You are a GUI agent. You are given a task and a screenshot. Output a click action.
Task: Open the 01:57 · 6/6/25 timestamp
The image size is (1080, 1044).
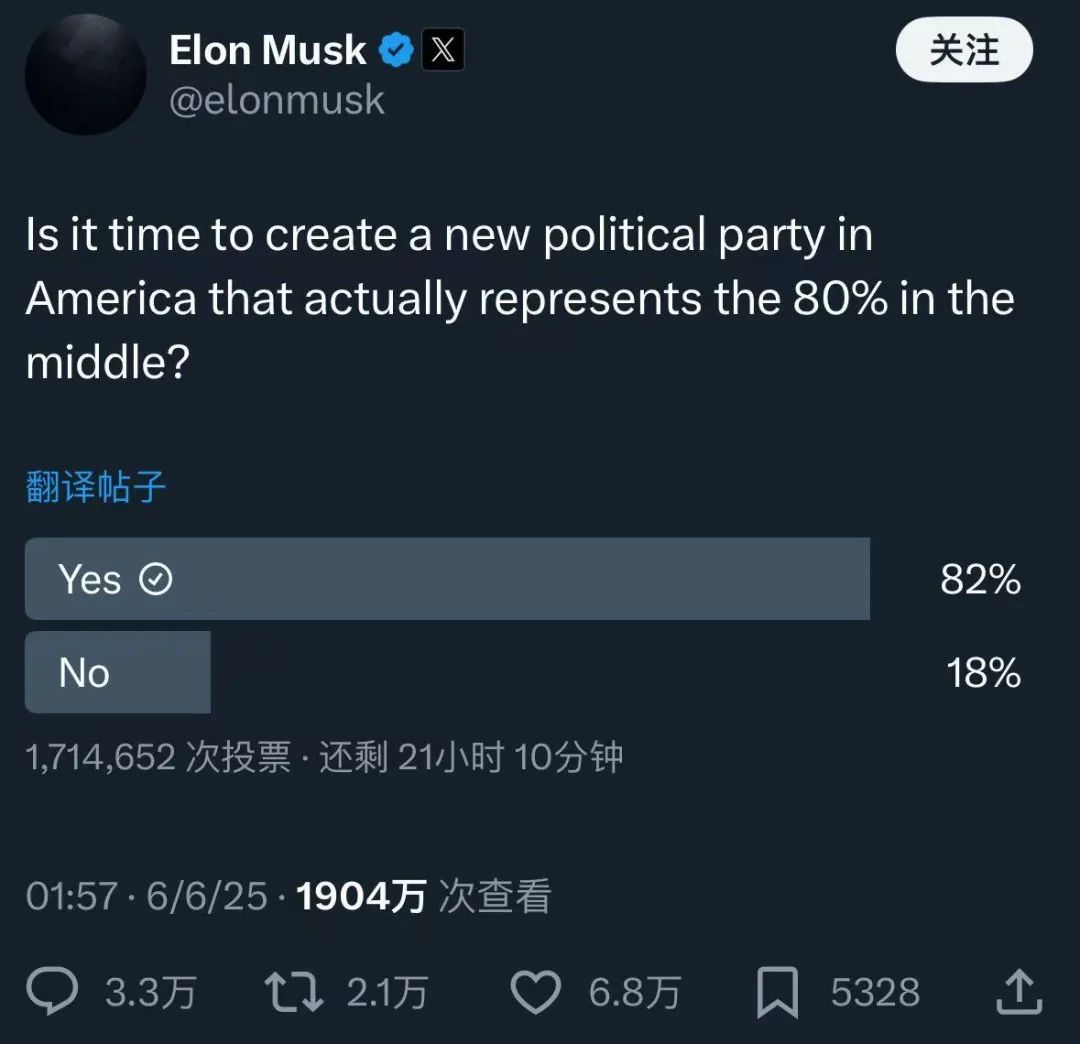146,896
